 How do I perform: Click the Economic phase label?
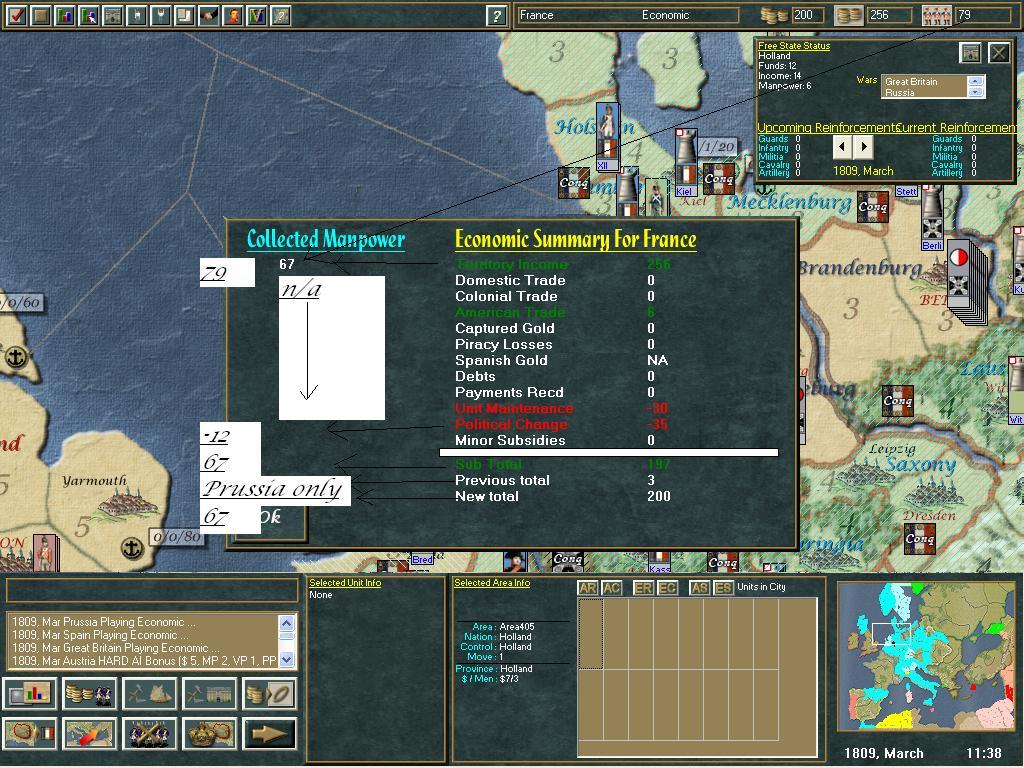tap(665, 15)
